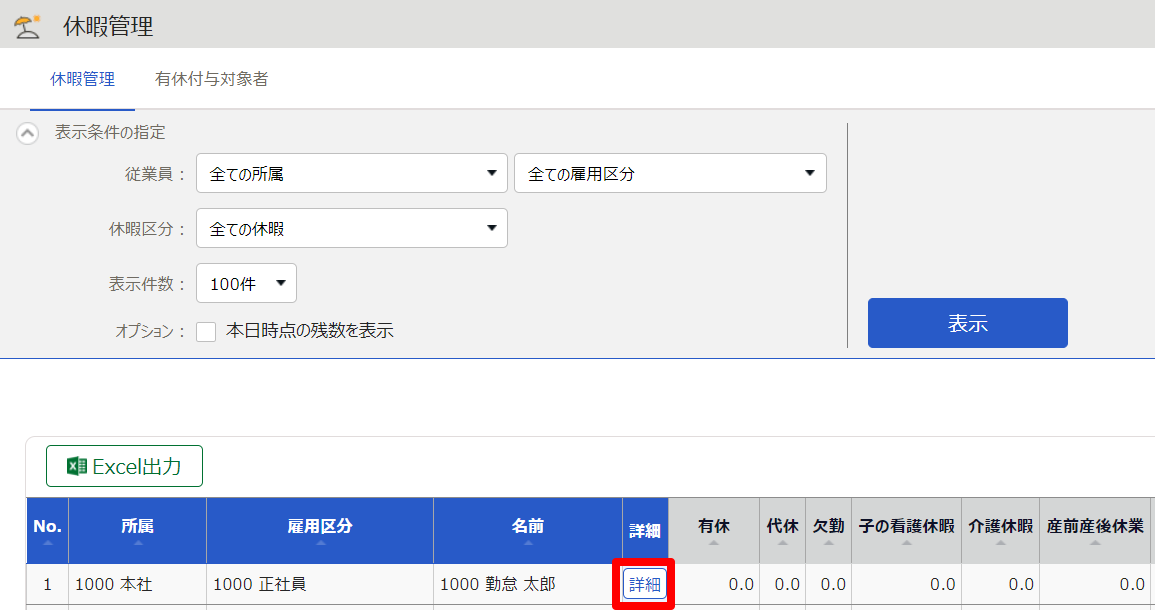Image resolution: width=1155 pixels, height=610 pixels.
Task: Click the 表示条件の指定 label
Action: [x=110, y=133]
